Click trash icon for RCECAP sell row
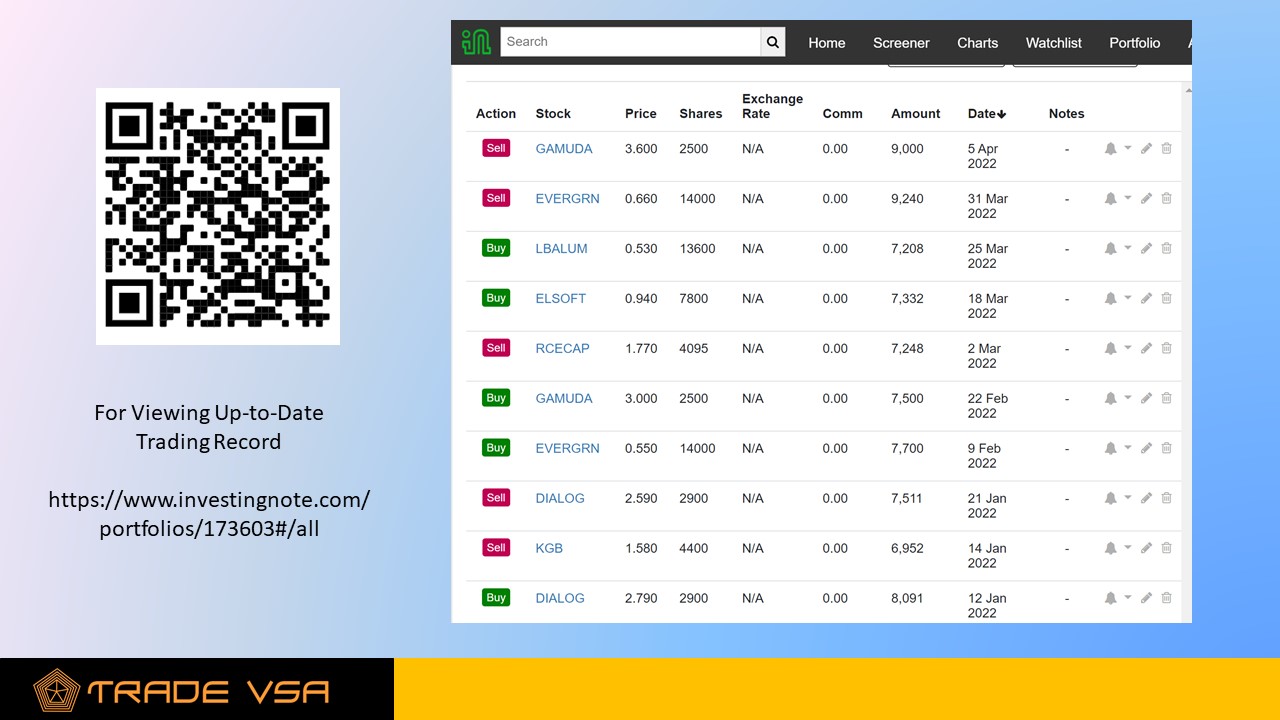This screenshot has height=720, width=1280. [x=1166, y=348]
